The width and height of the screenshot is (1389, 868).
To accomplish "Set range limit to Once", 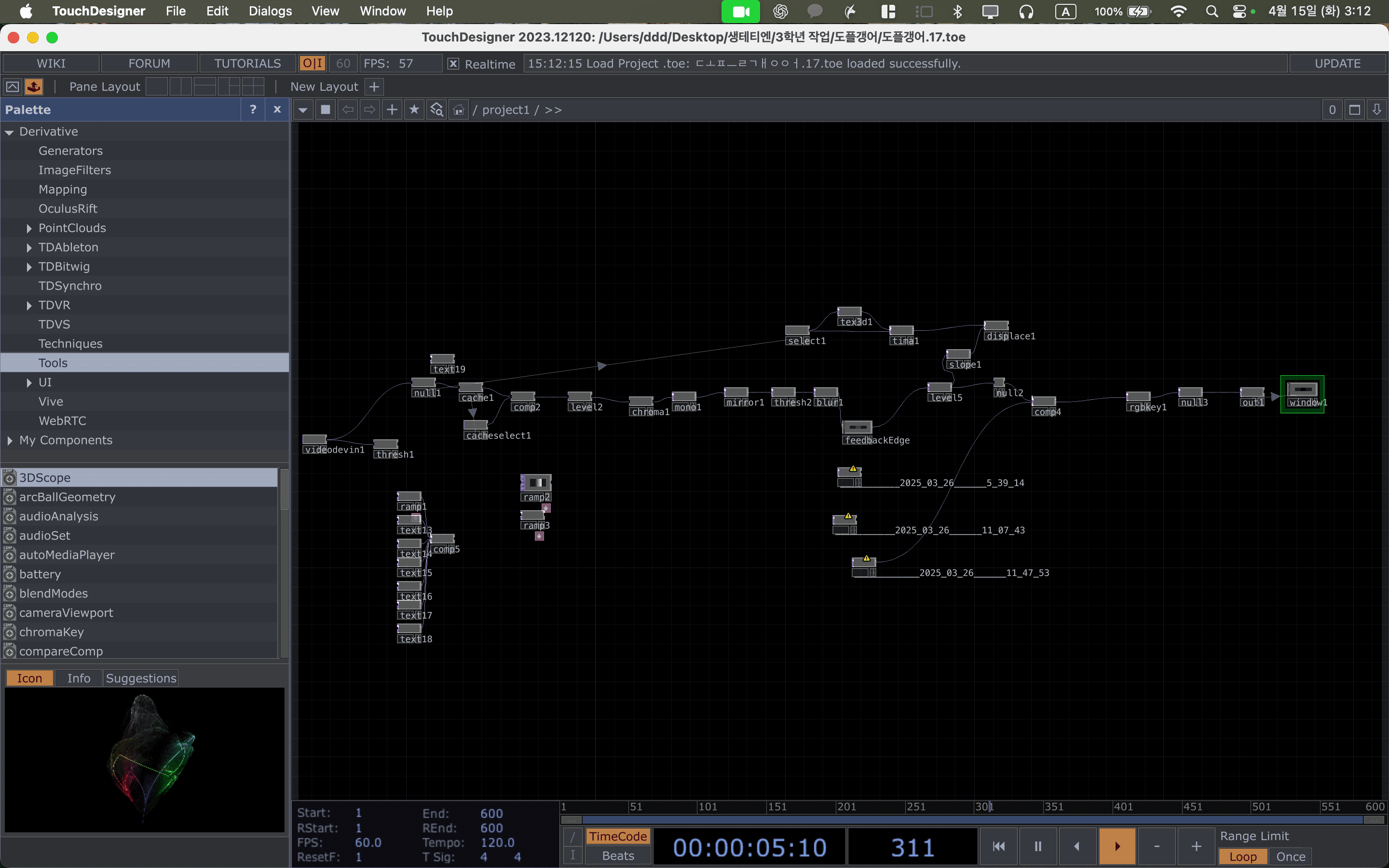I will pyautogui.click(x=1290, y=856).
